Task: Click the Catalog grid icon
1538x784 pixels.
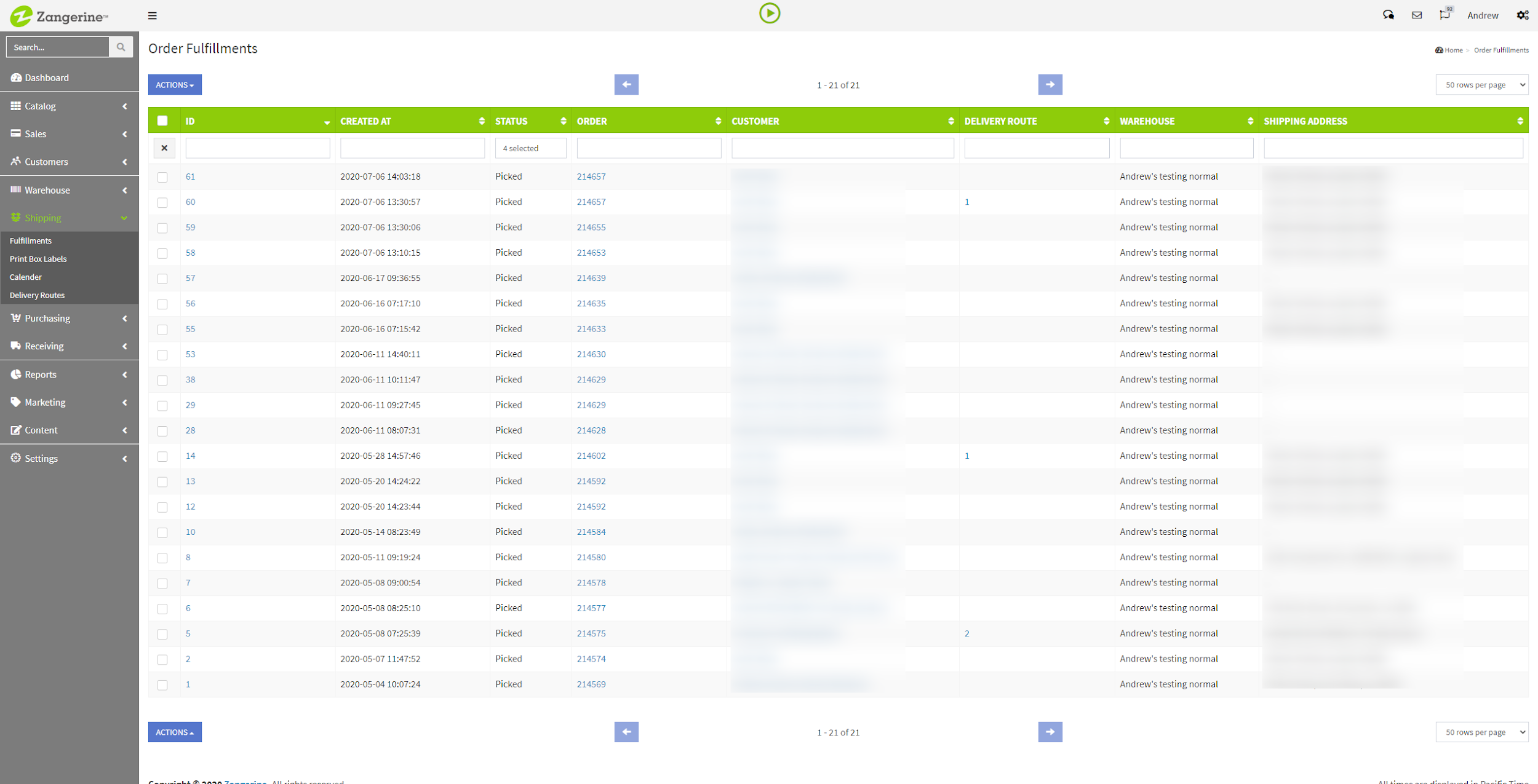Action: pyautogui.click(x=16, y=106)
